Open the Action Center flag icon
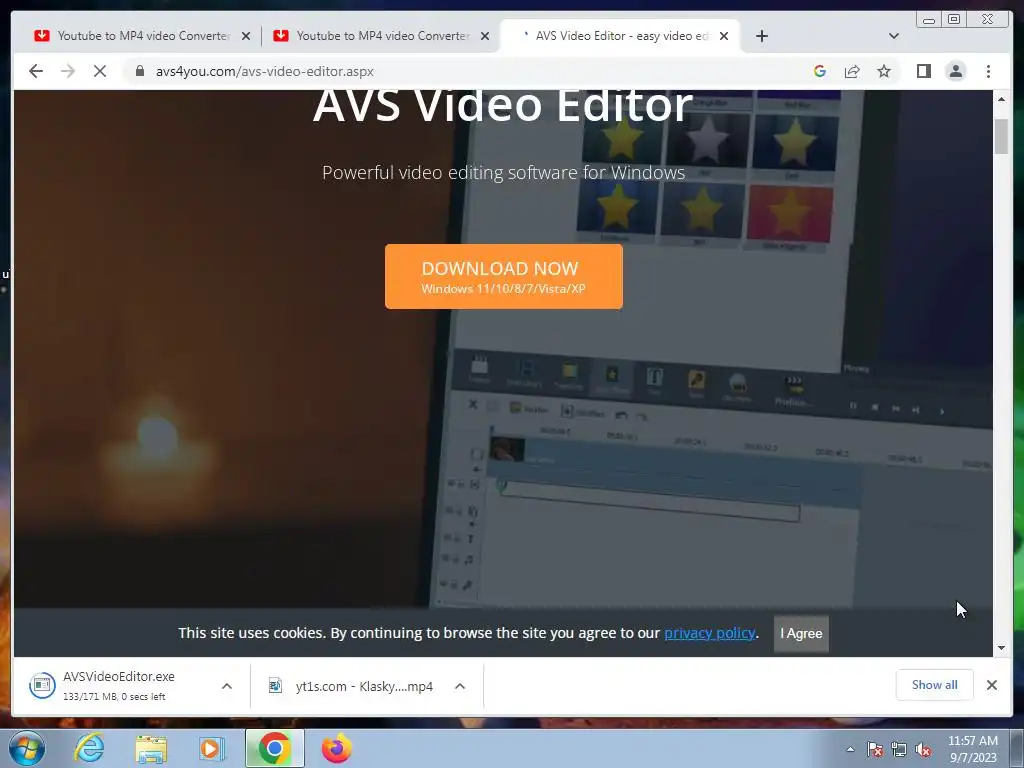This screenshot has width=1024, height=768. (875, 749)
